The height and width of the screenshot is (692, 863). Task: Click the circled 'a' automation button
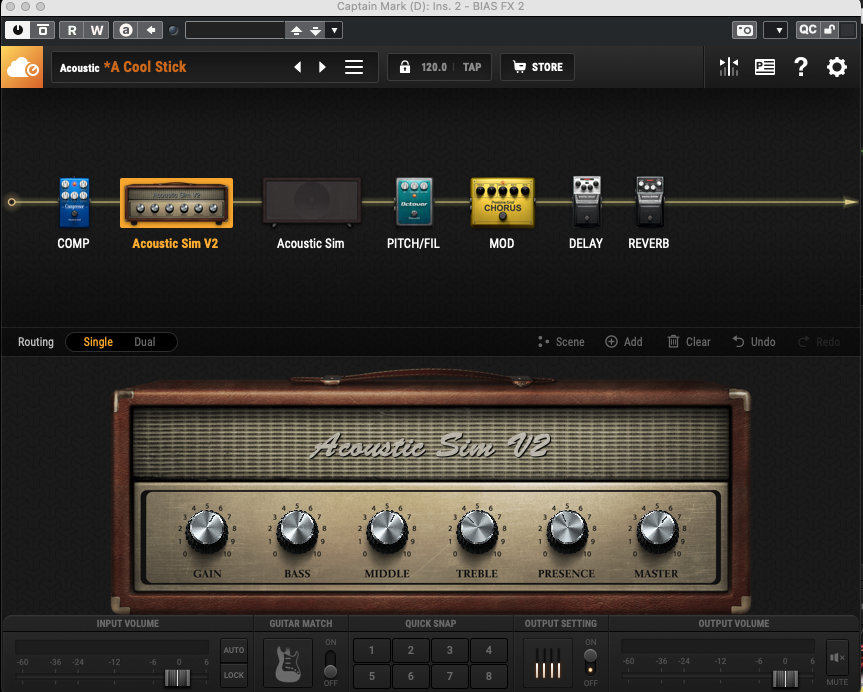click(125, 30)
